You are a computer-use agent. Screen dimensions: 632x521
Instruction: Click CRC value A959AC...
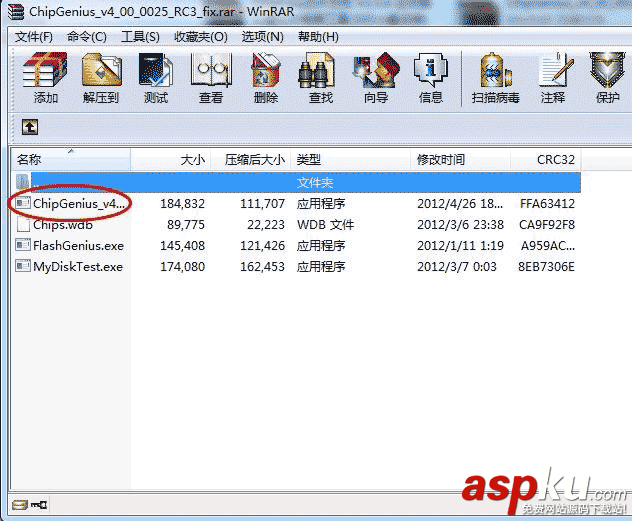tap(548, 245)
